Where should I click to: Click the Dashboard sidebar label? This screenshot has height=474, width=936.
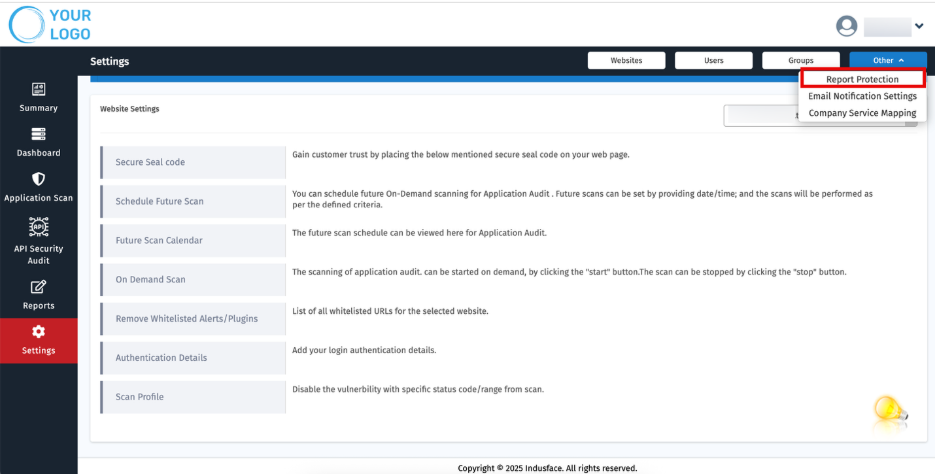38,153
